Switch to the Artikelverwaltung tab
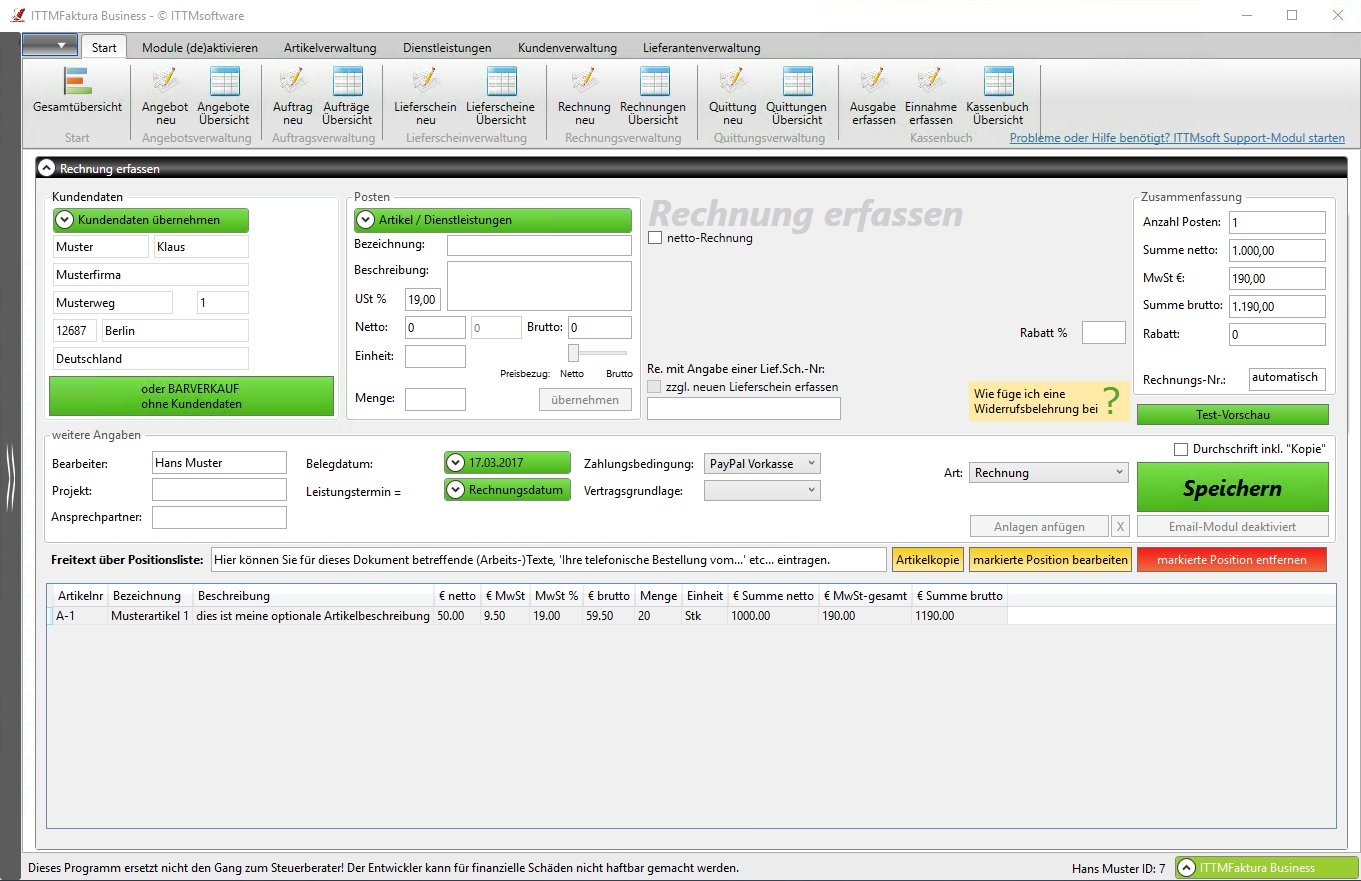This screenshot has width=1361, height=881. tap(330, 47)
